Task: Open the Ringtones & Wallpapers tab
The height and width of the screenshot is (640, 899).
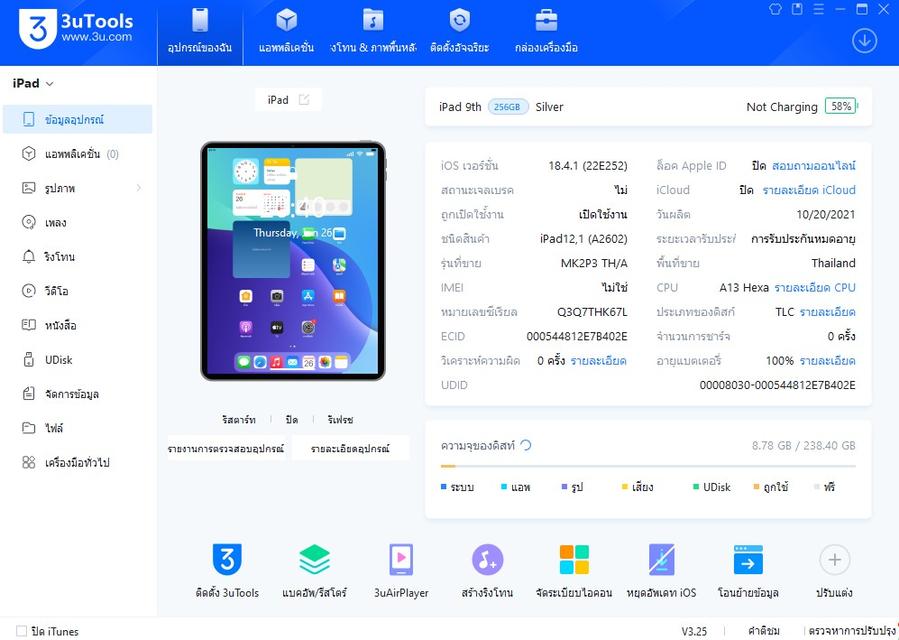Action: (373, 32)
